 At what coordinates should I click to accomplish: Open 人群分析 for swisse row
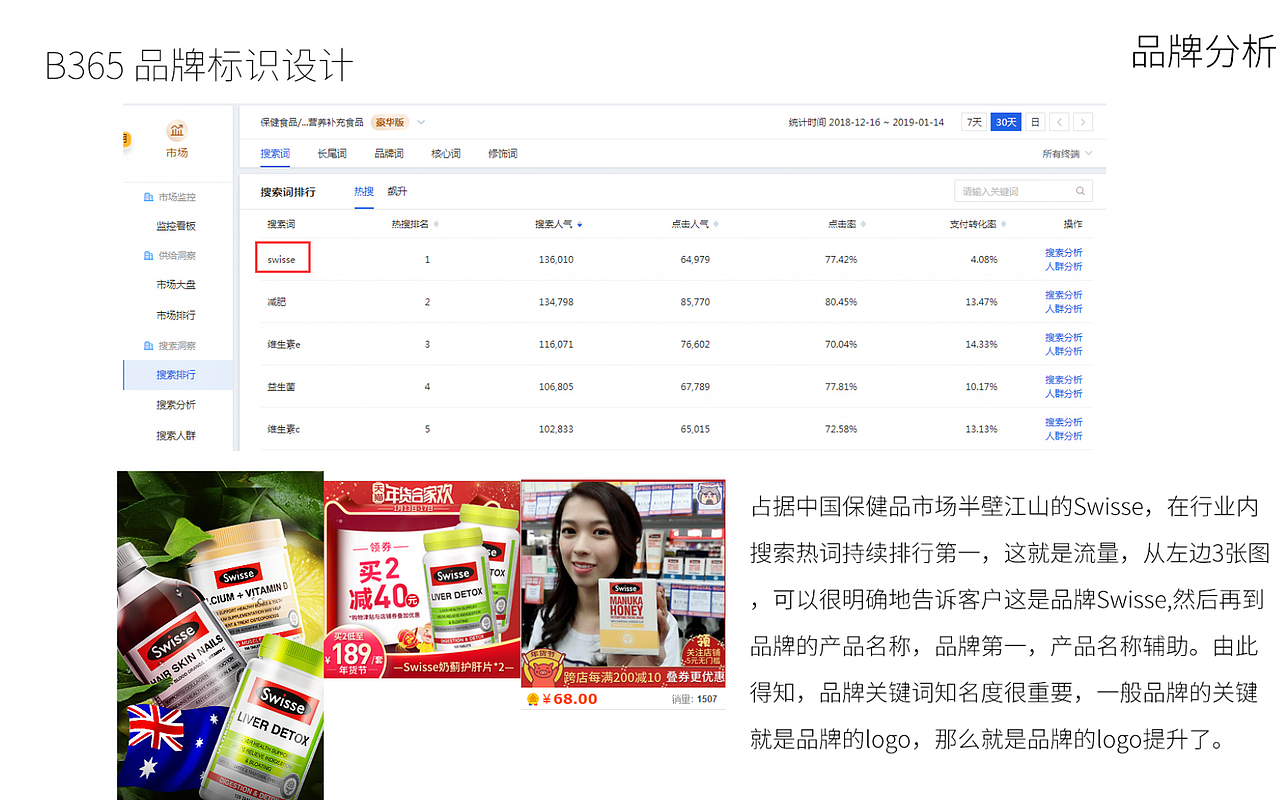click(x=1064, y=267)
